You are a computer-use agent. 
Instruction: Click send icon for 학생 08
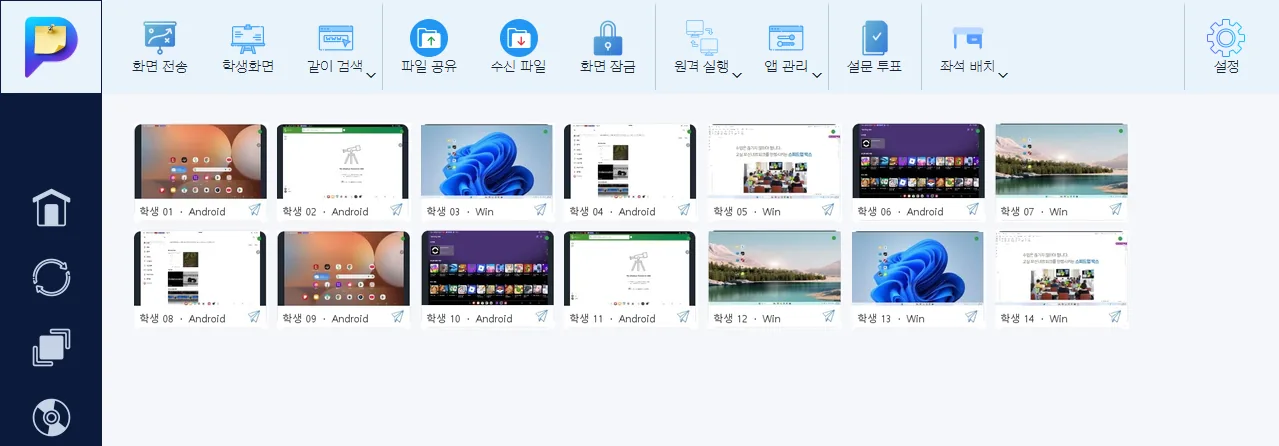254,317
